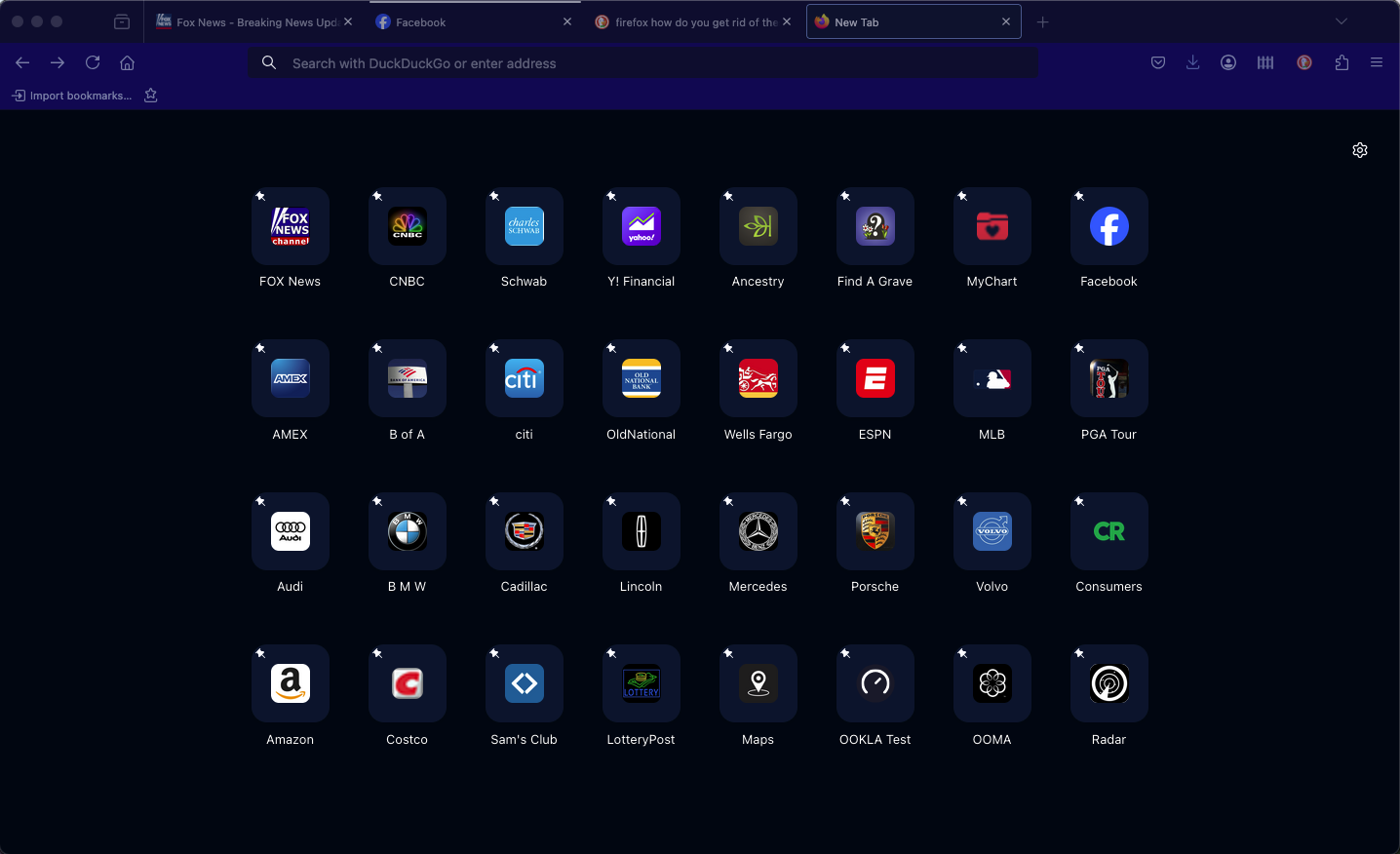Screen dimensions: 1400x854
Task: Open the Schwab shortcut tile
Action: (x=525, y=226)
